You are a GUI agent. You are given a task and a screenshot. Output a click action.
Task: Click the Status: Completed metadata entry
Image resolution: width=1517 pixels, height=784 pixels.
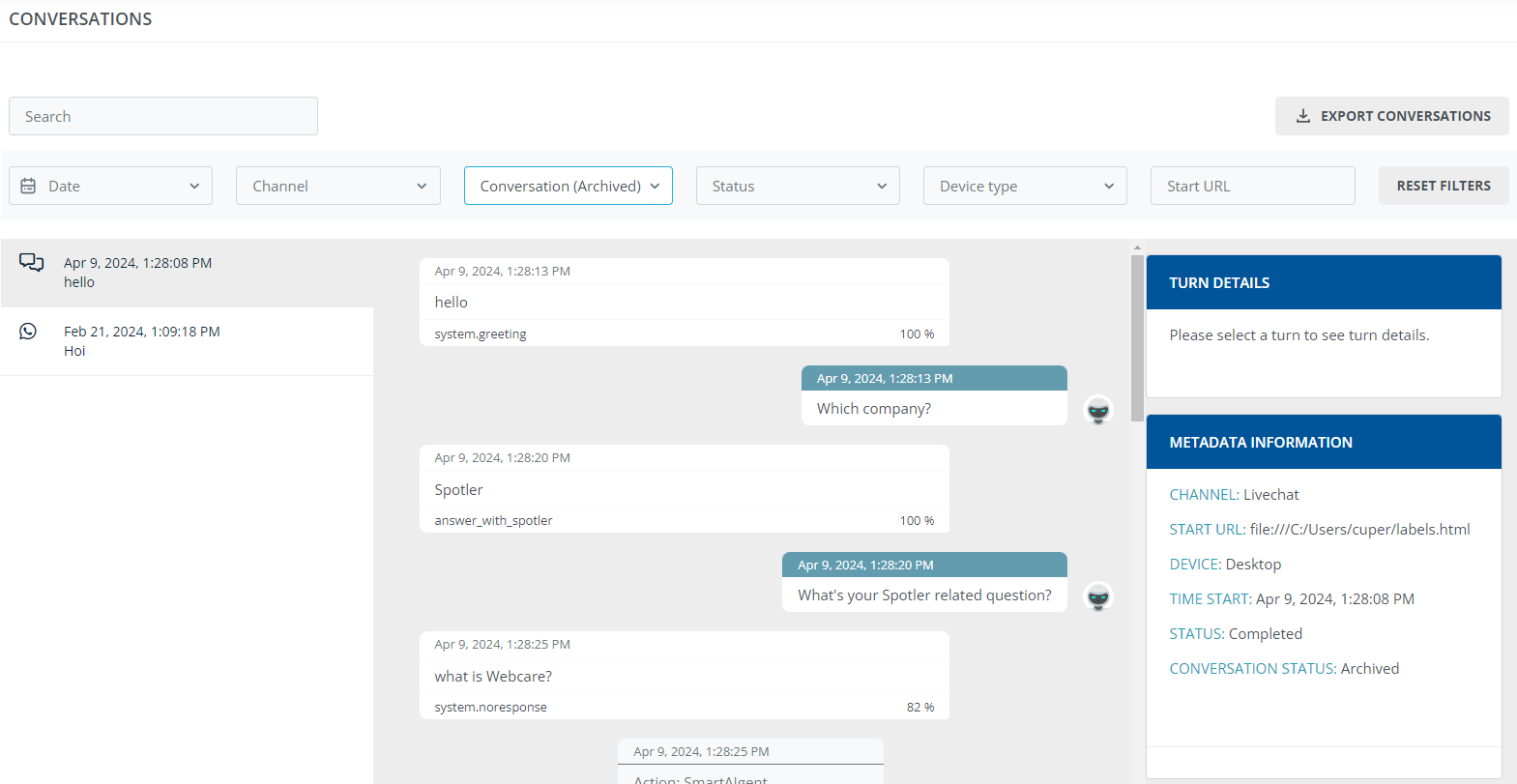[1236, 633]
